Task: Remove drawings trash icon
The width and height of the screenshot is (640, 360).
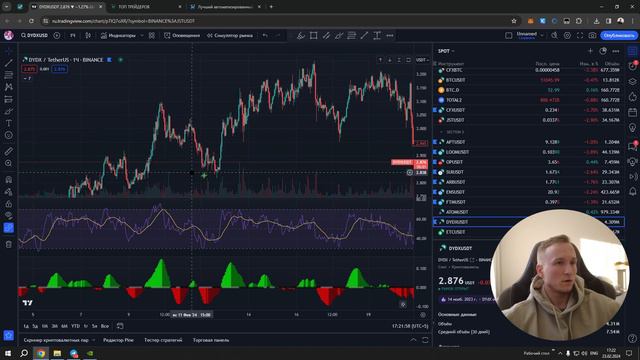Action: (9, 244)
